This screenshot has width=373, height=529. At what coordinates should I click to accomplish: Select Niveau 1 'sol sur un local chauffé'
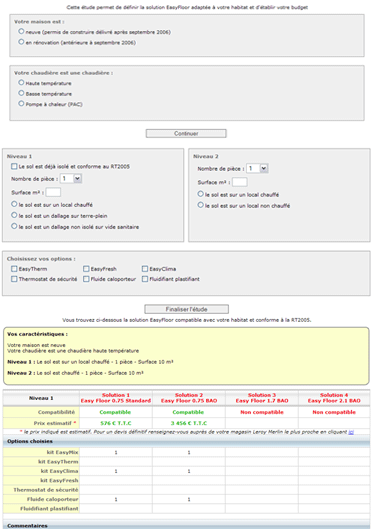(x=14, y=204)
